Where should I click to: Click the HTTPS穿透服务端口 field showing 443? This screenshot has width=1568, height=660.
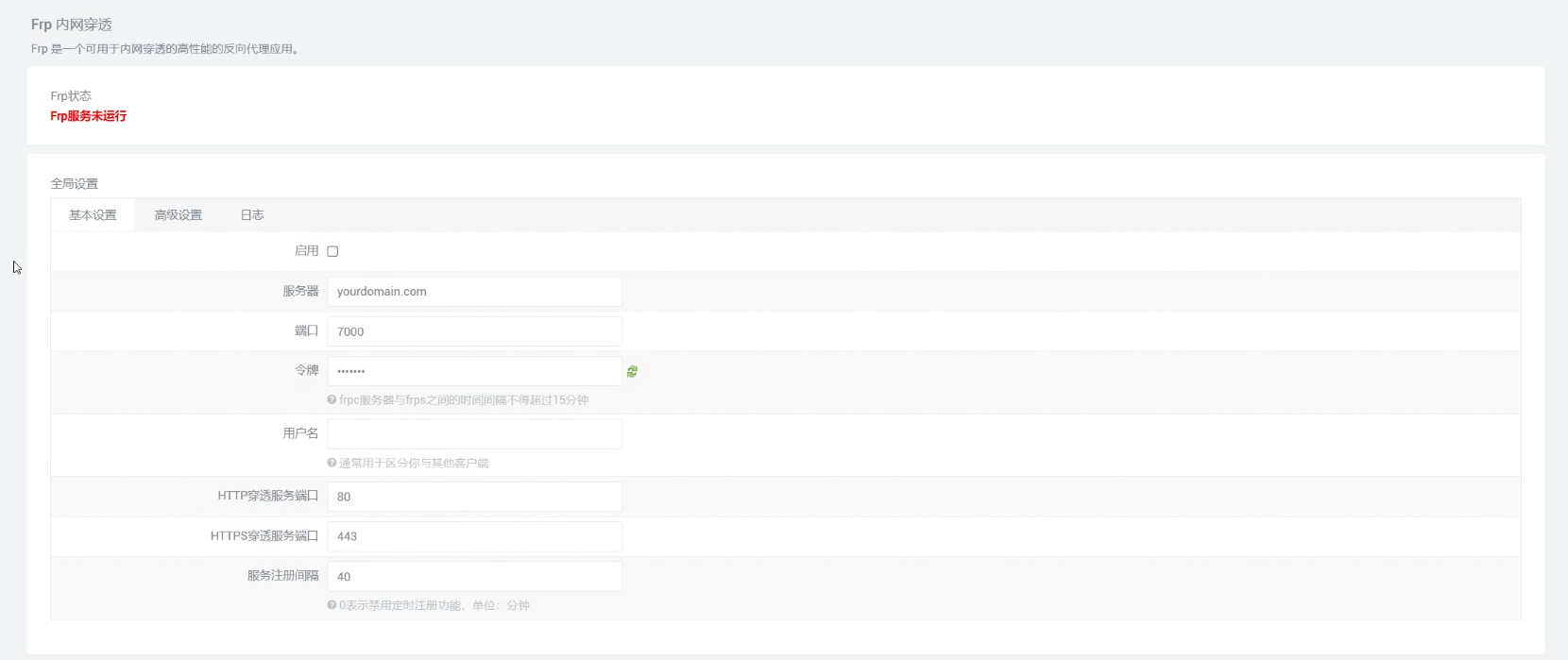[x=474, y=536]
